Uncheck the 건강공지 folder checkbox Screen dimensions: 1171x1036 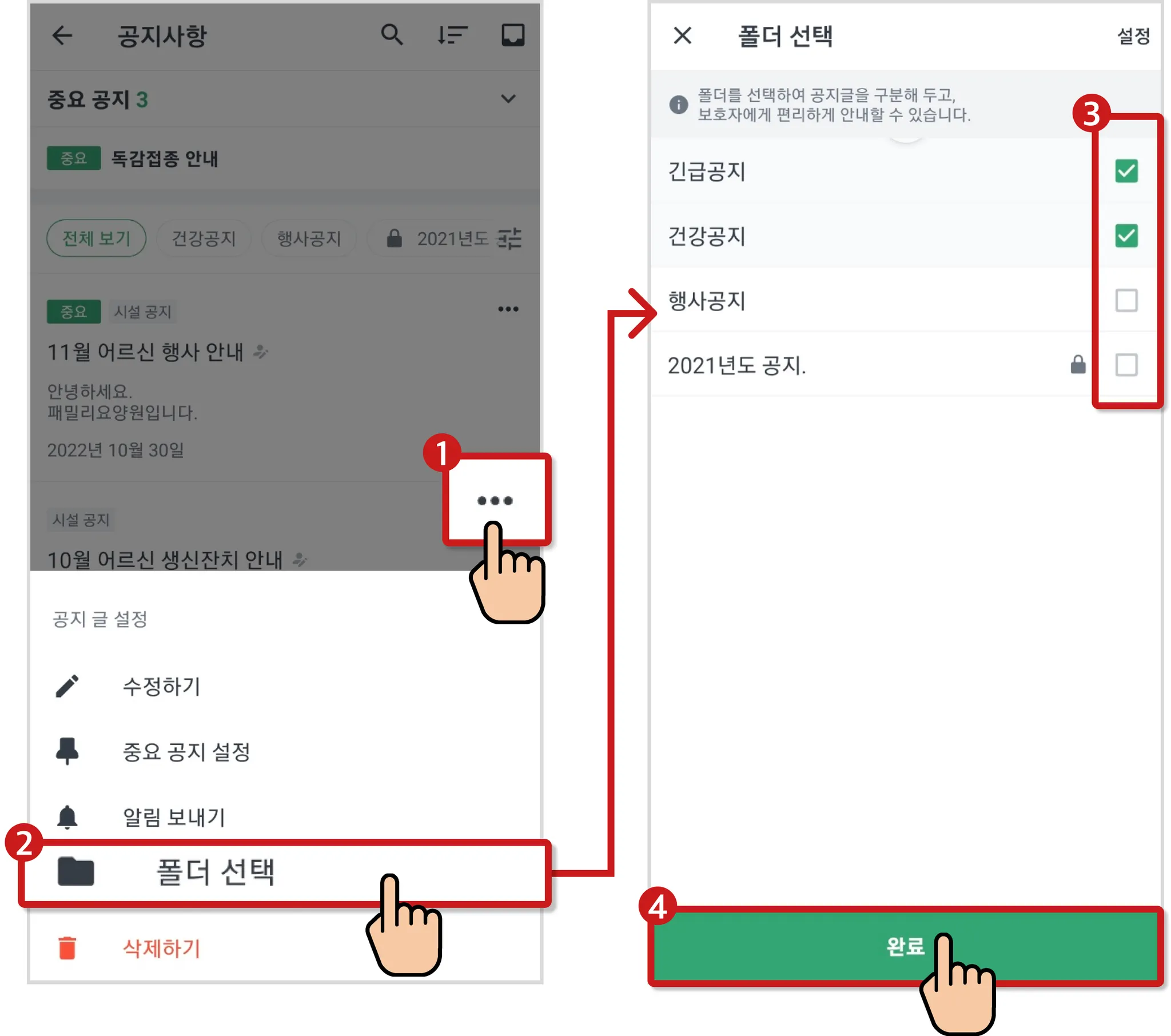coord(1126,236)
